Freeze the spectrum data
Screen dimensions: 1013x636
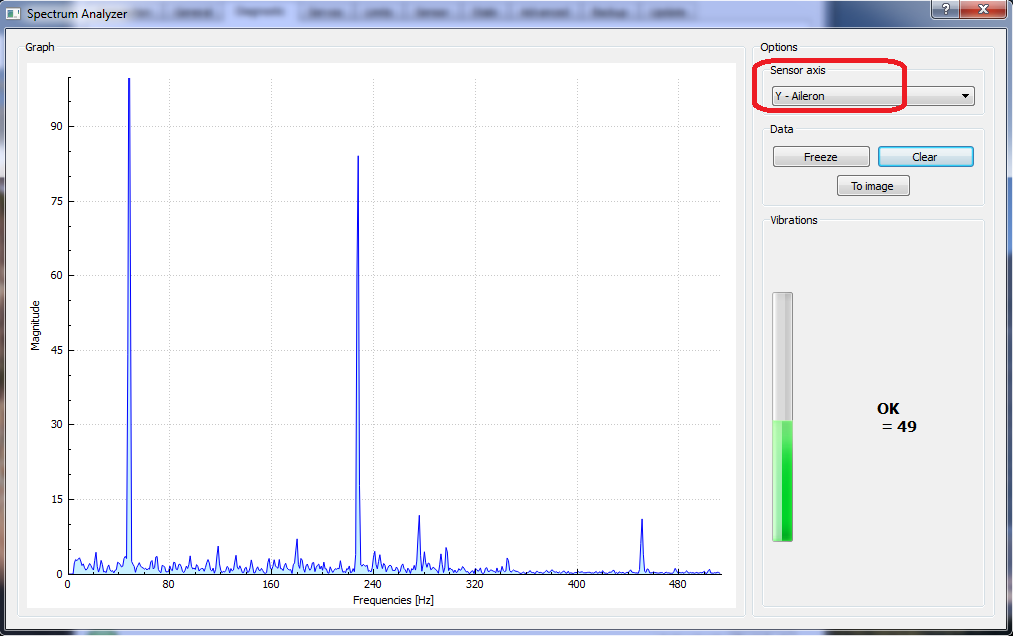pyautogui.click(x=820, y=157)
